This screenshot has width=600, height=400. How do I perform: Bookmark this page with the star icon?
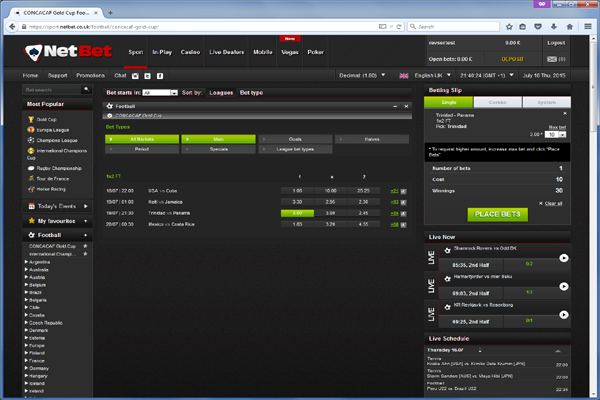(509, 26)
